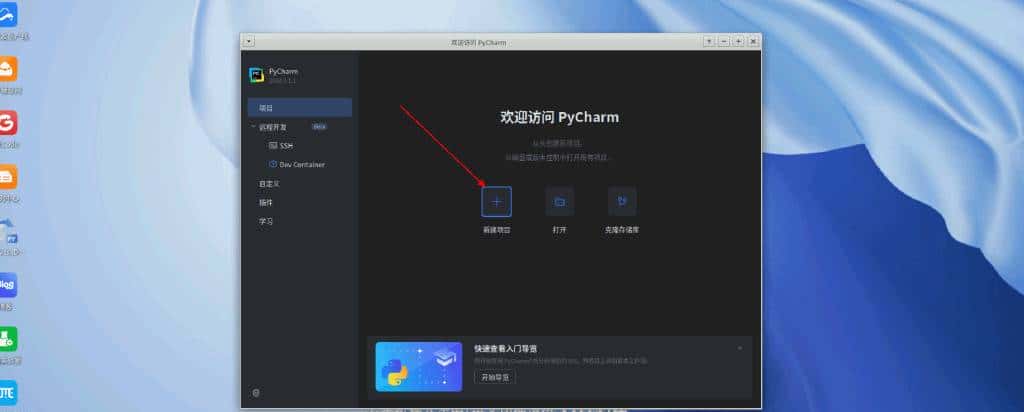
Task: Open the red G desktop icon
Action: (8, 123)
